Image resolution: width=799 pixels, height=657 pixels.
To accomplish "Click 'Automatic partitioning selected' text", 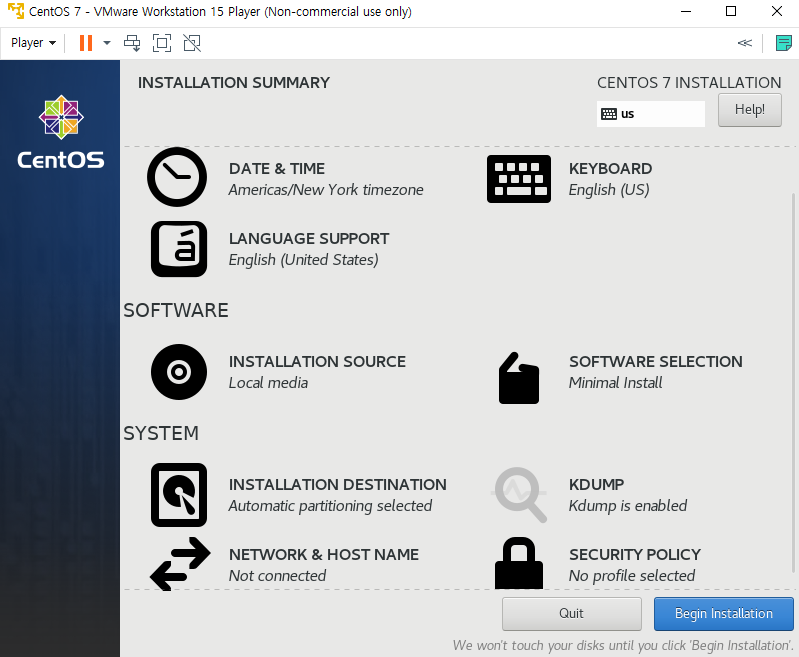I will click(x=330, y=506).
